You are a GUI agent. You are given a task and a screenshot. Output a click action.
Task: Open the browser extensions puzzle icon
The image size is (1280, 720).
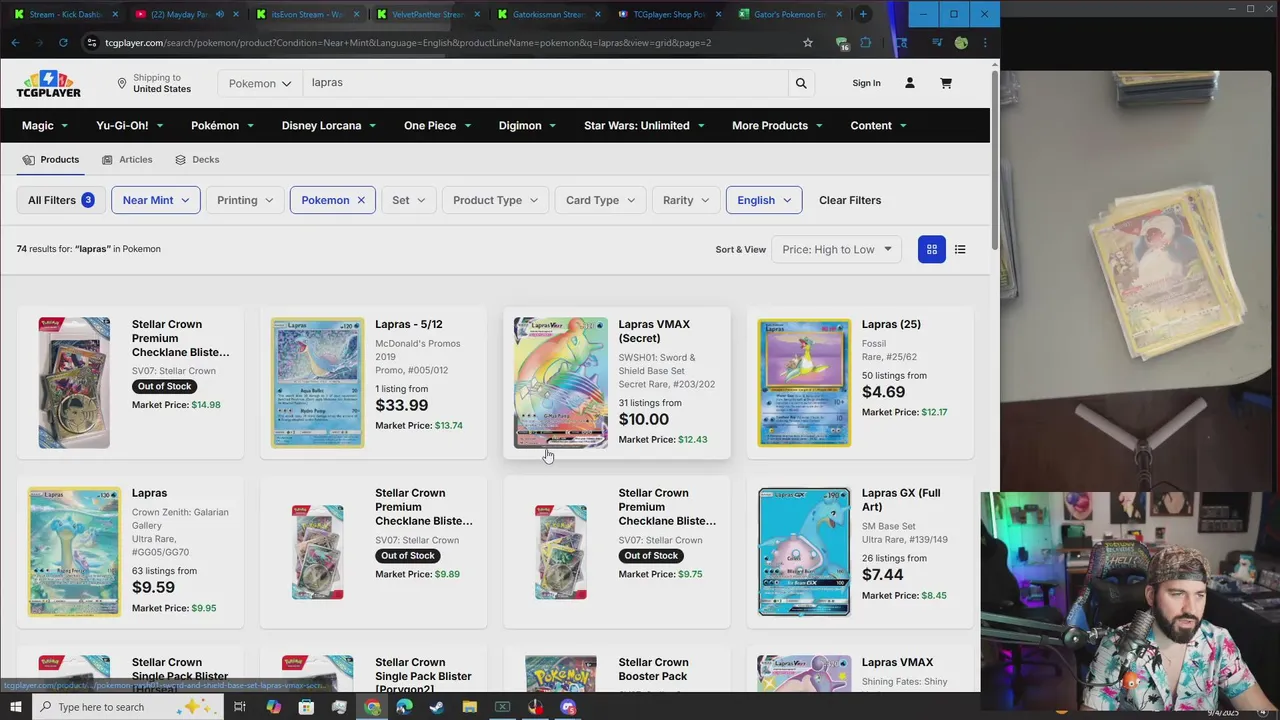click(x=866, y=43)
